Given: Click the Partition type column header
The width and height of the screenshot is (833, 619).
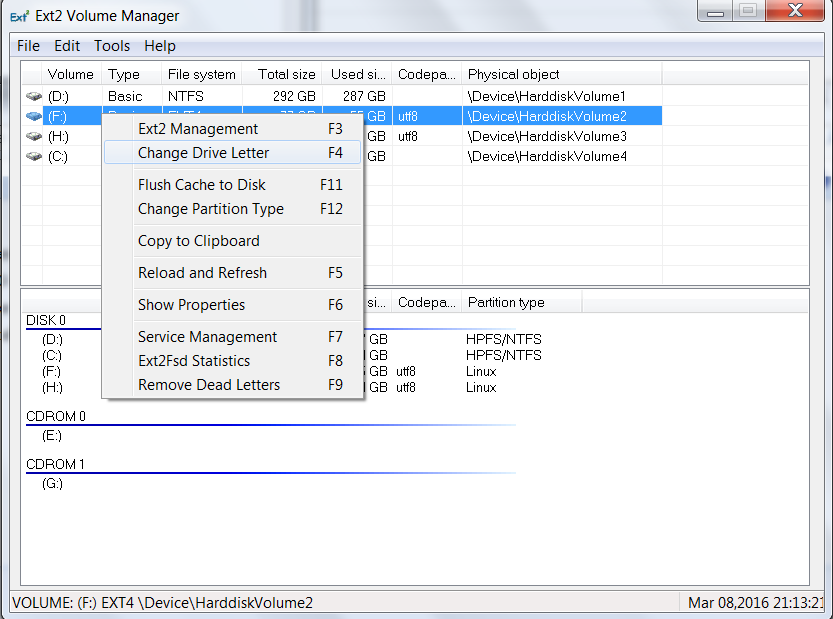Looking at the screenshot, I should coord(522,302).
